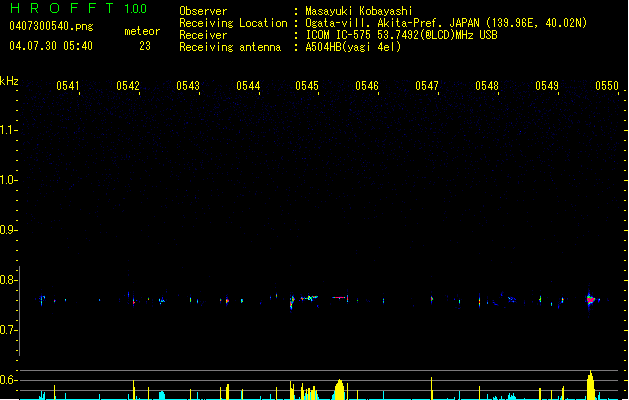This screenshot has width=629, height=400.
Task: Click the date stamp 04.07.30 05:40
Action: pos(51,46)
